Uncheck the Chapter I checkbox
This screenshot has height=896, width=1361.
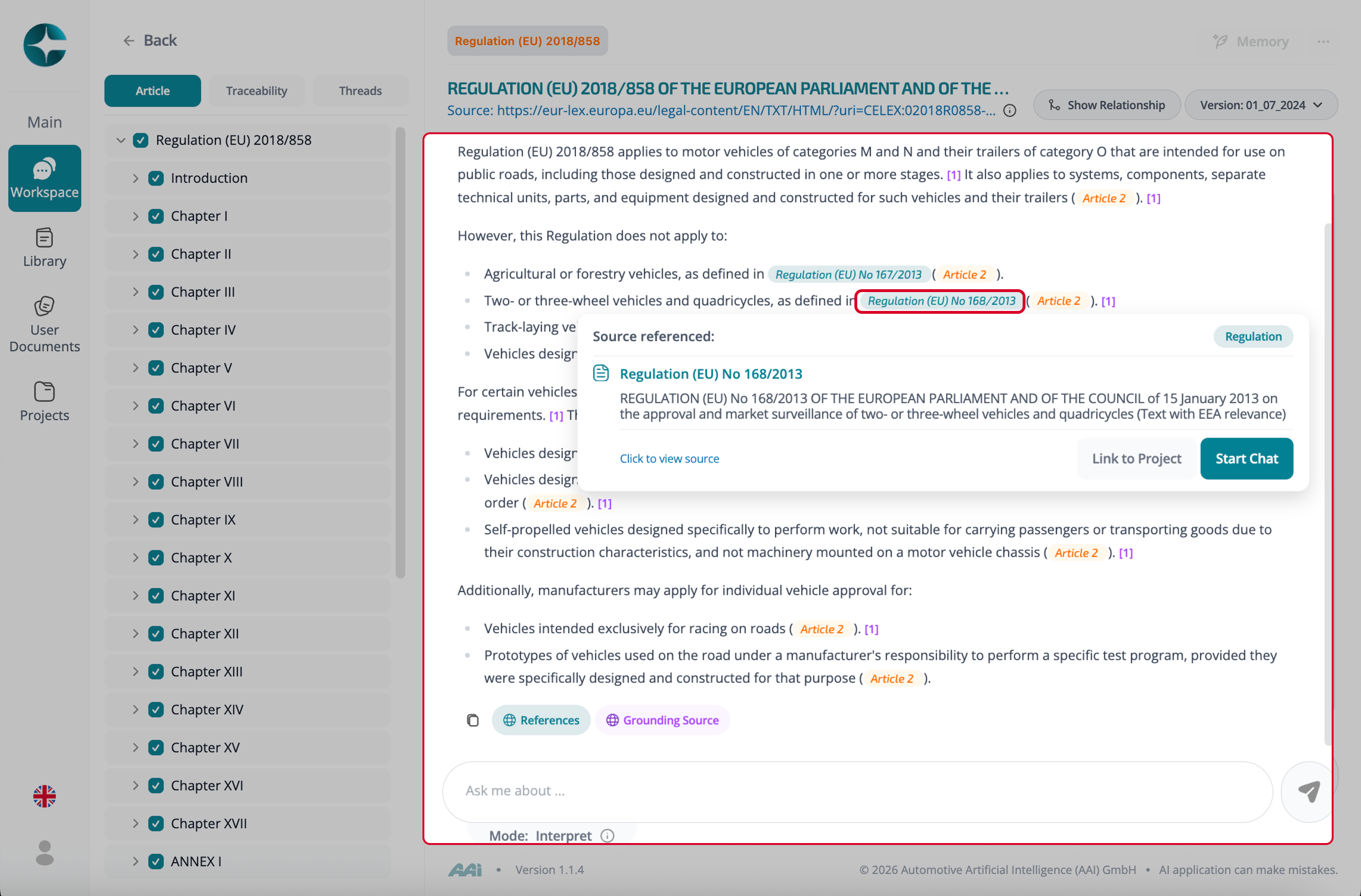point(155,216)
